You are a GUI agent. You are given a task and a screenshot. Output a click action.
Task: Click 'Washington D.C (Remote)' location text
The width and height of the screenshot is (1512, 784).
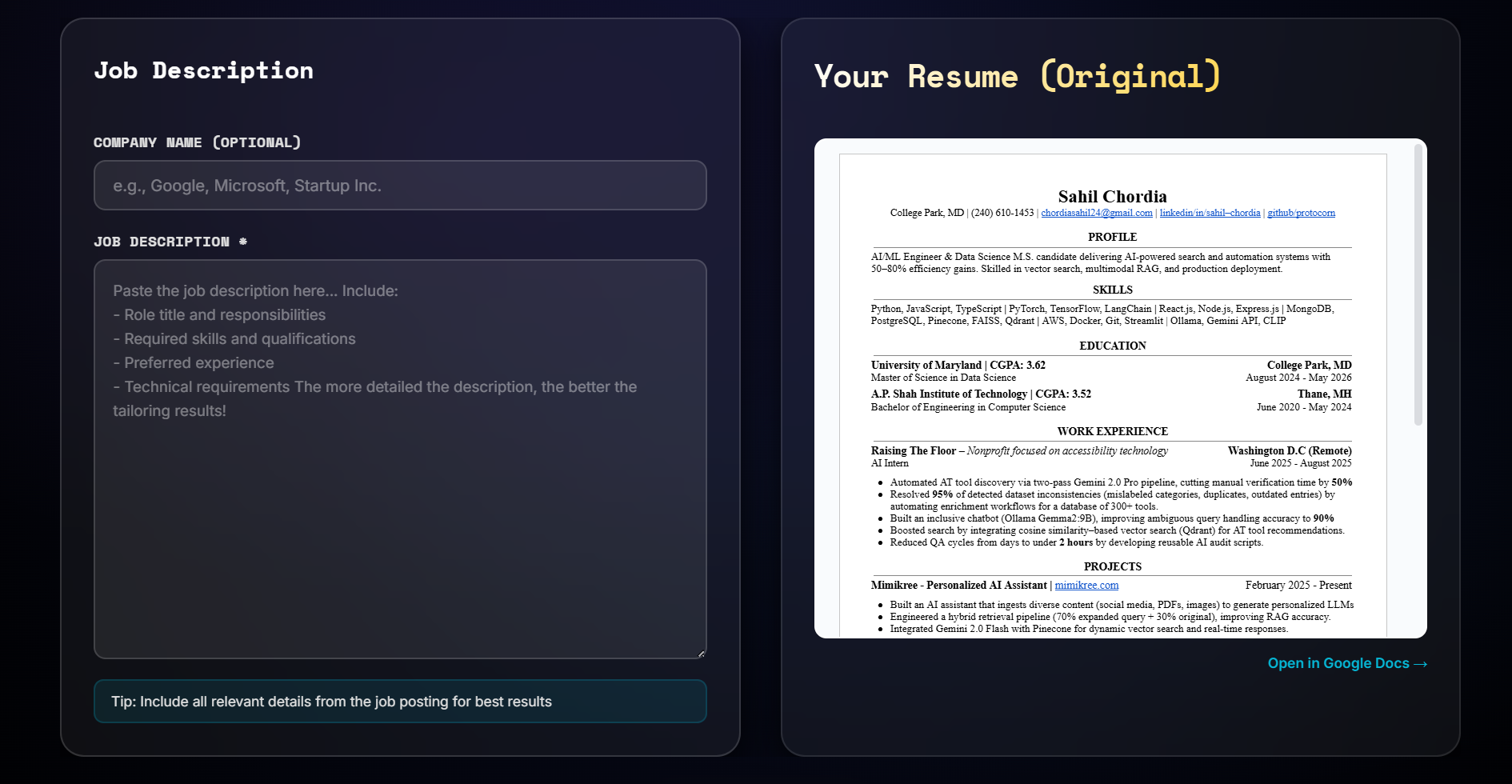point(1290,451)
